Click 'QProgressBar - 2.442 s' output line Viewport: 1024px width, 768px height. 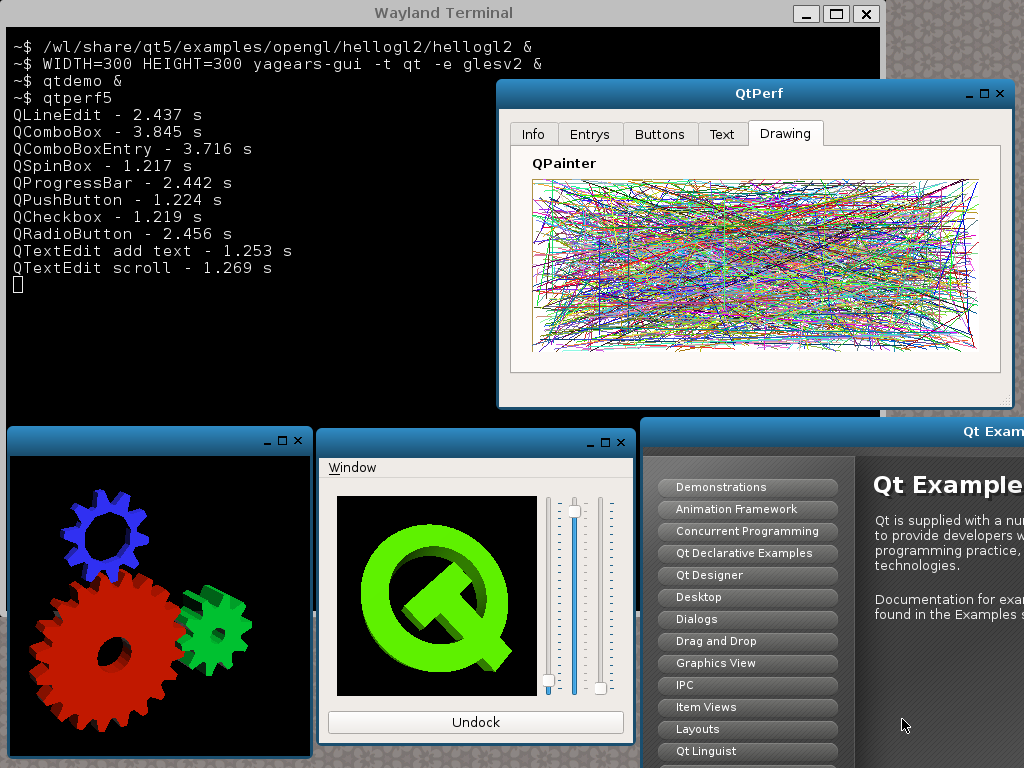click(123, 183)
